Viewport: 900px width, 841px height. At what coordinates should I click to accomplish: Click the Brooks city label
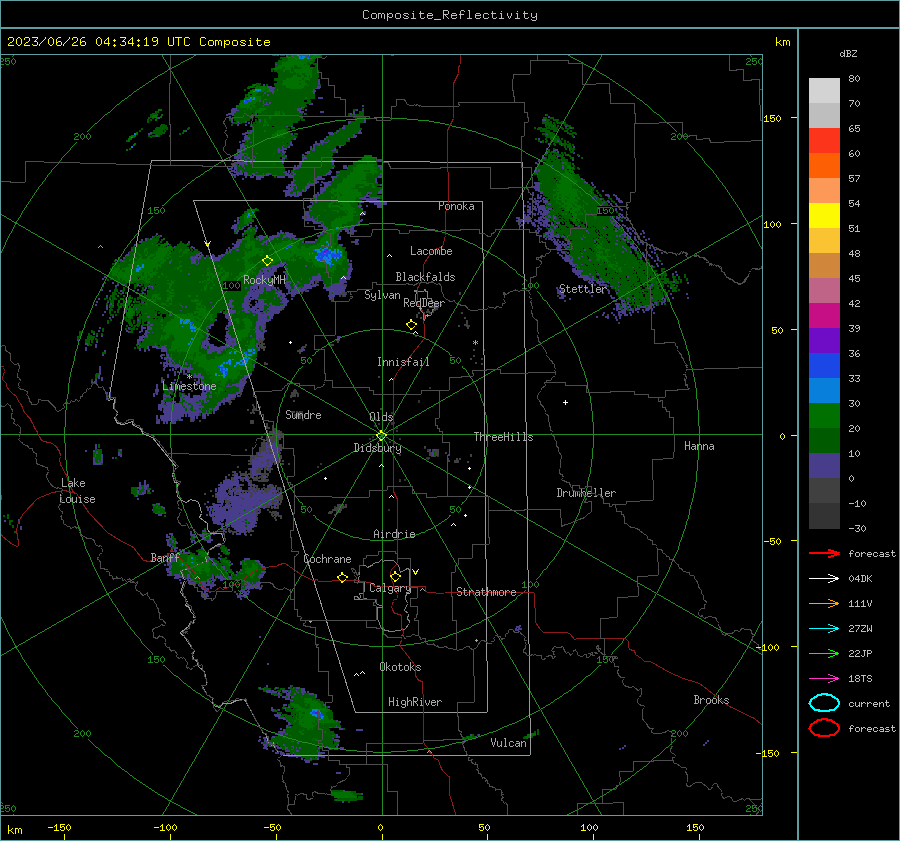click(x=711, y=700)
